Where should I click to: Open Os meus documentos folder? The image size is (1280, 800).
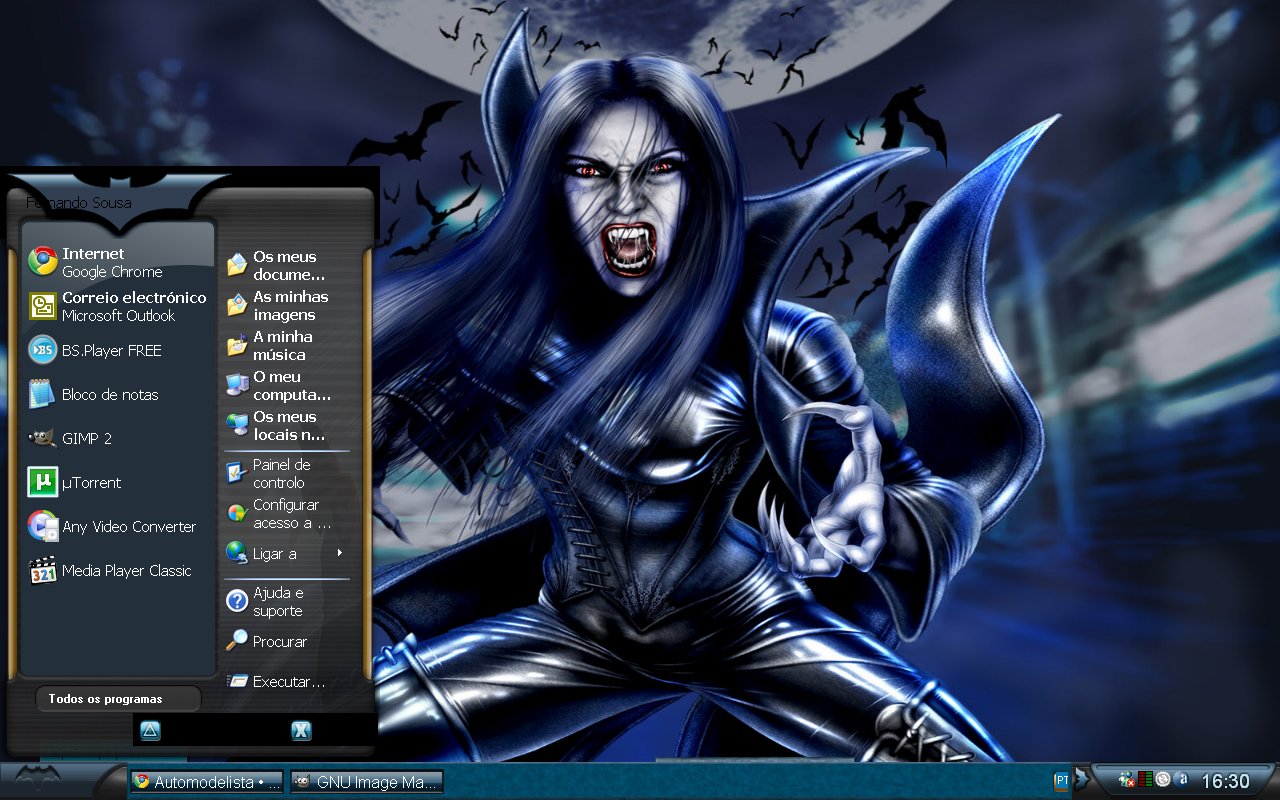point(286,266)
